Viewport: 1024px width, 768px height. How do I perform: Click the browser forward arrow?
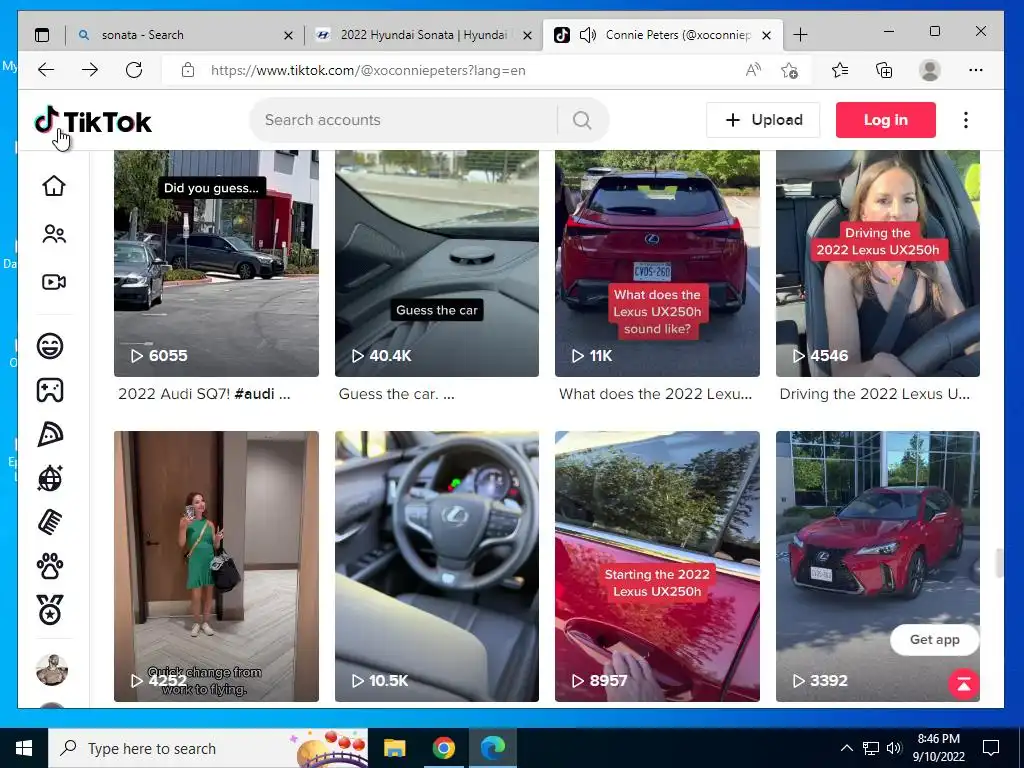90,70
